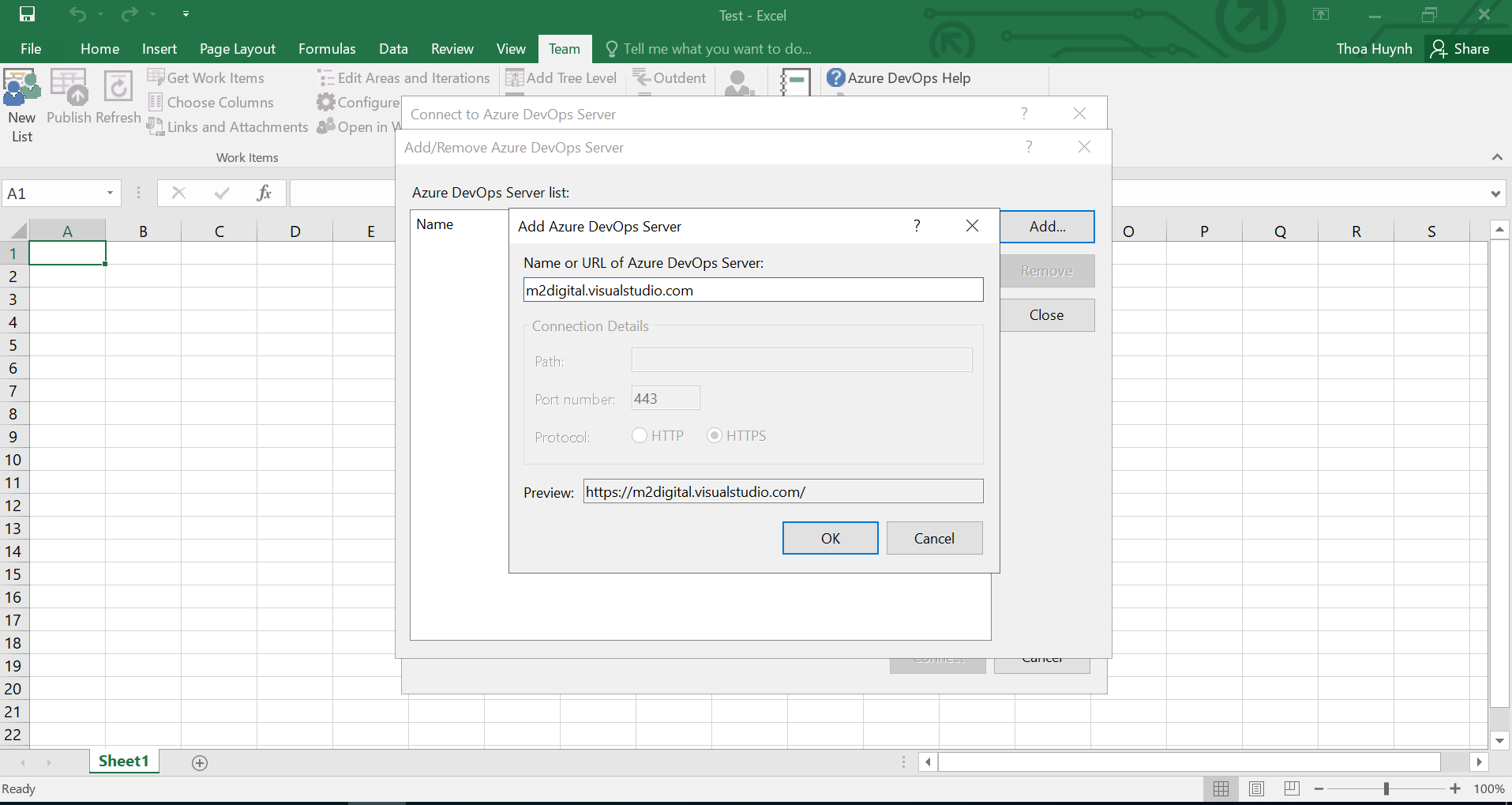Click the Preview URL field

tap(783, 491)
